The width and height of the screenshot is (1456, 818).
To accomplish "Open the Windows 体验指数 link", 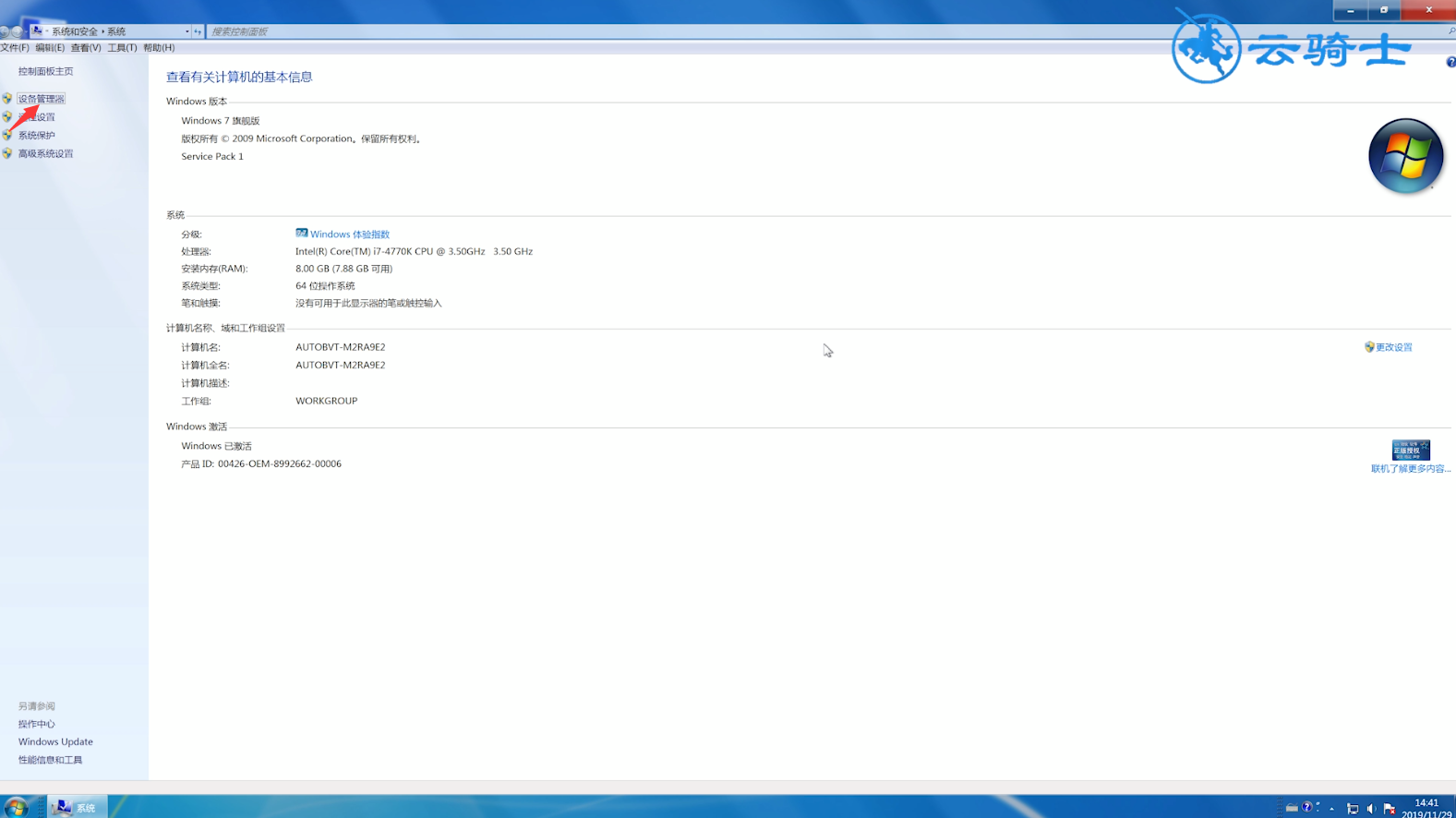I will pyautogui.click(x=350, y=235).
